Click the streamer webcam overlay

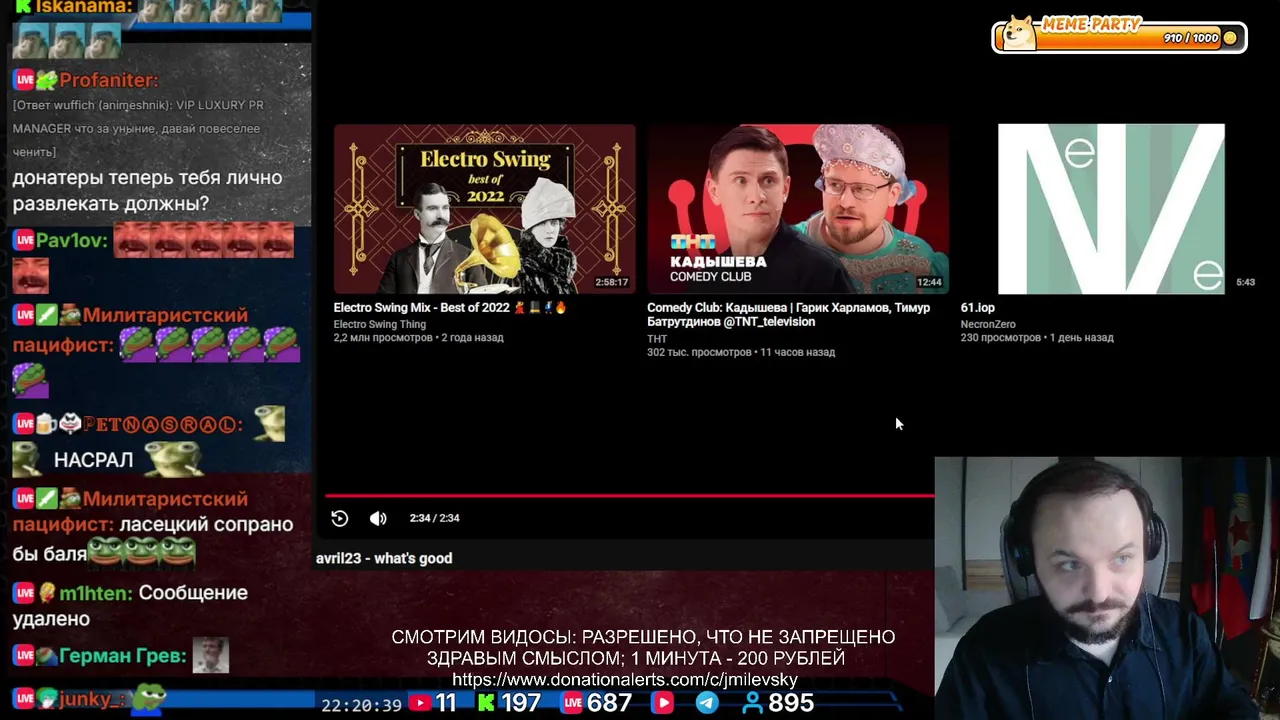pos(1107,588)
